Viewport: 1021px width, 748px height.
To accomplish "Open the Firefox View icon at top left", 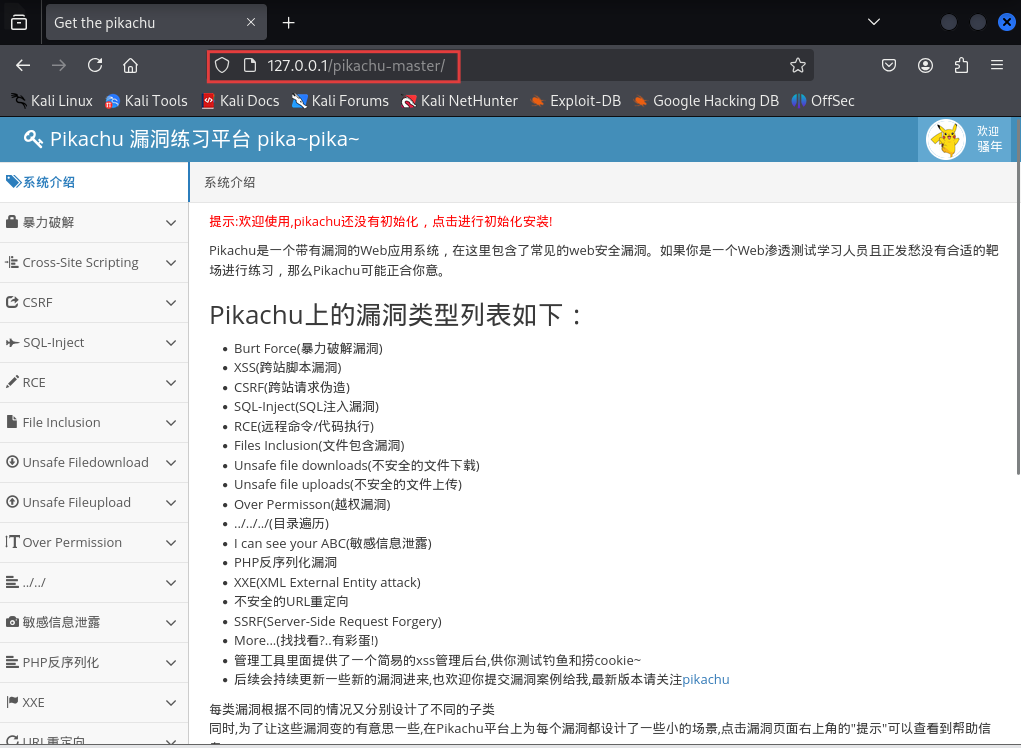I will click(x=20, y=23).
